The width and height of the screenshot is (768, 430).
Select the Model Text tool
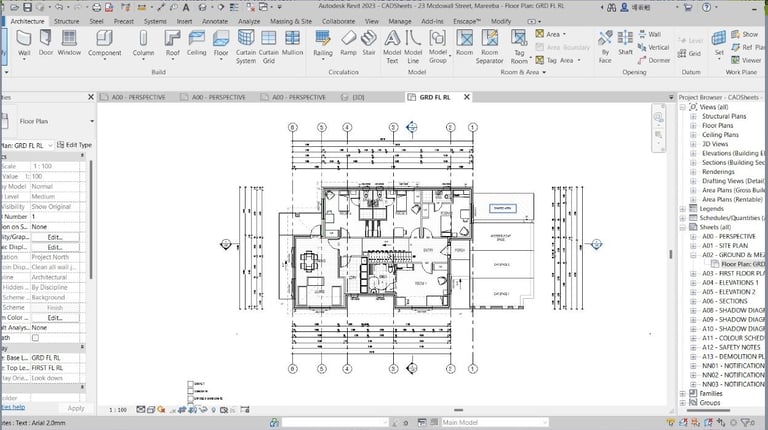point(392,47)
